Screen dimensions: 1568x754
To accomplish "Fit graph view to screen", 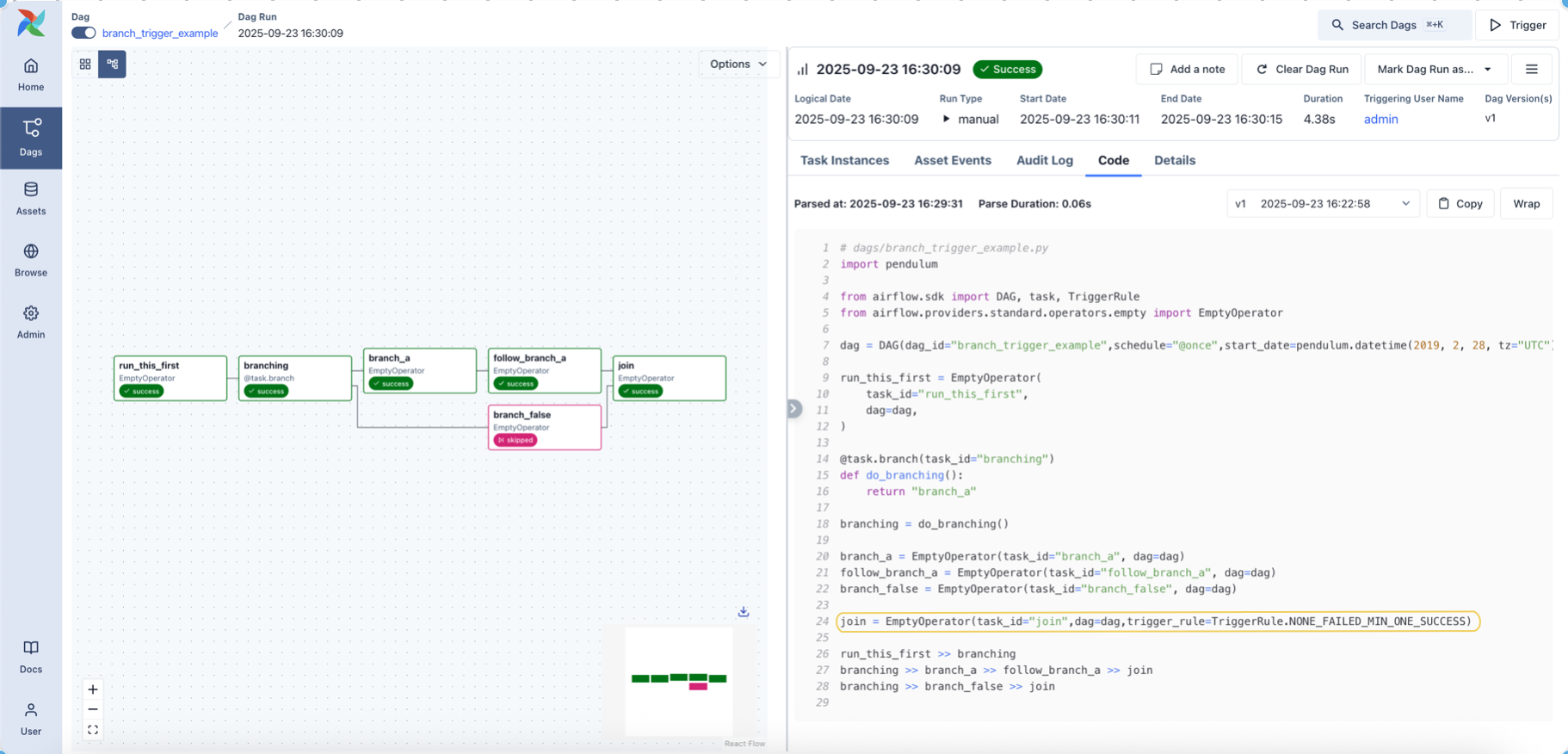I will coord(93,730).
